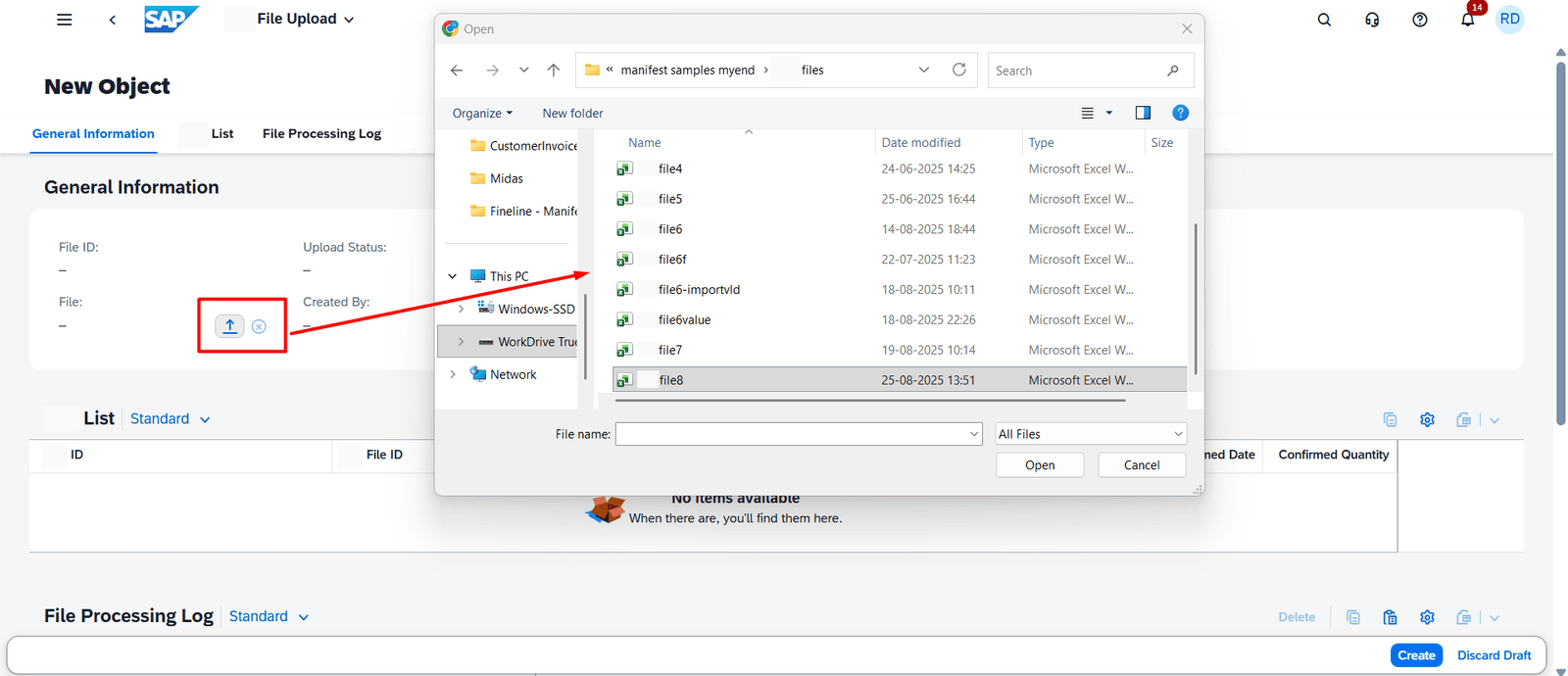This screenshot has height=676, width=1568.
Task: Toggle the preview pane icon in dialog
Action: point(1143,113)
